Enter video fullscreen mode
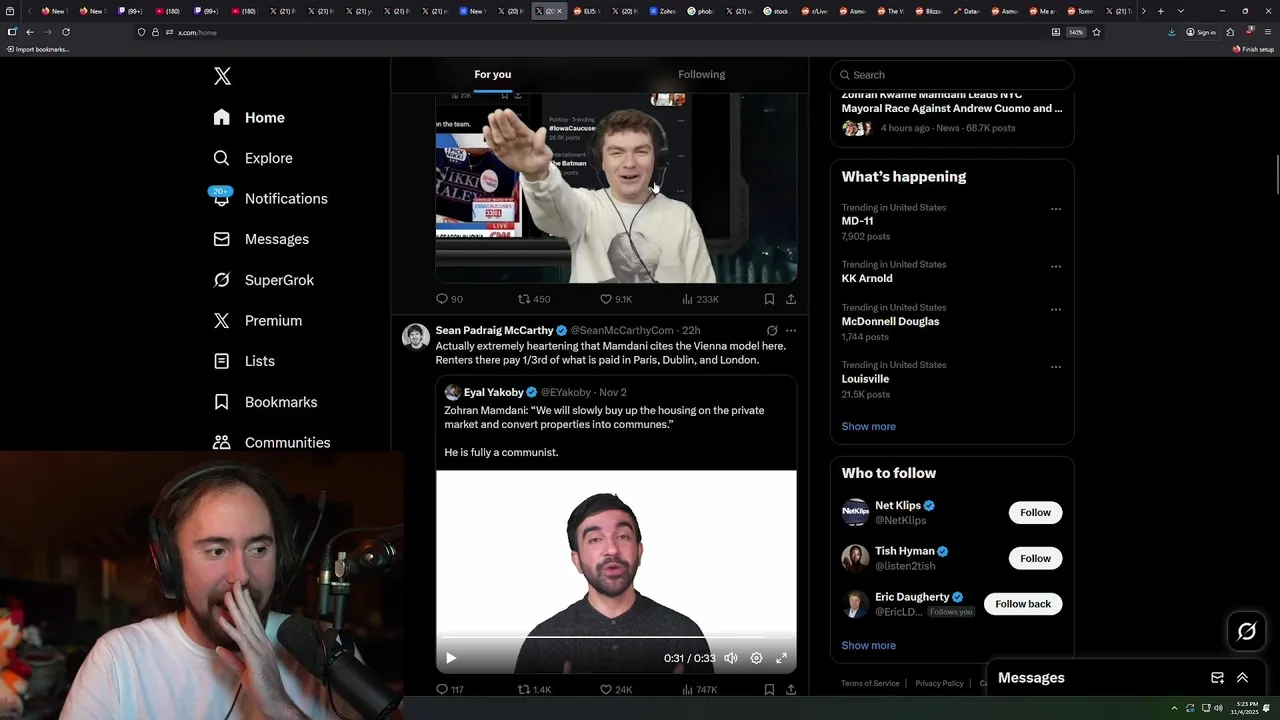This screenshot has width=1280, height=720. [781, 658]
